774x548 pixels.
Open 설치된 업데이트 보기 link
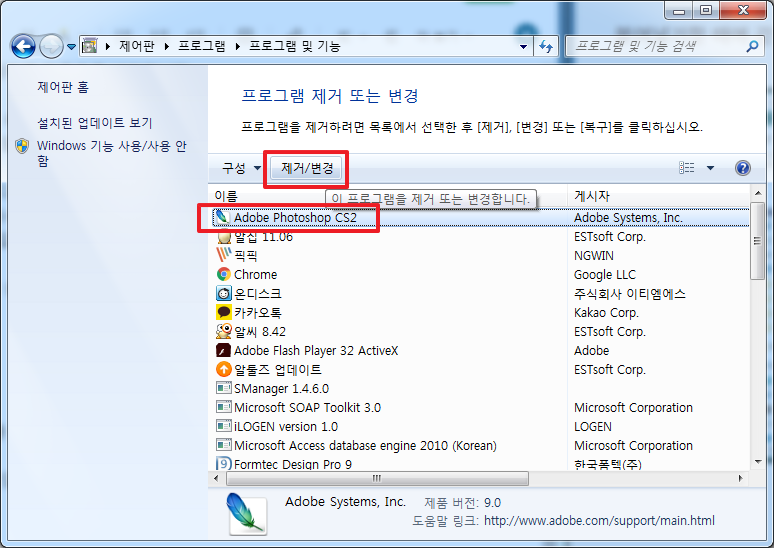click(94, 122)
